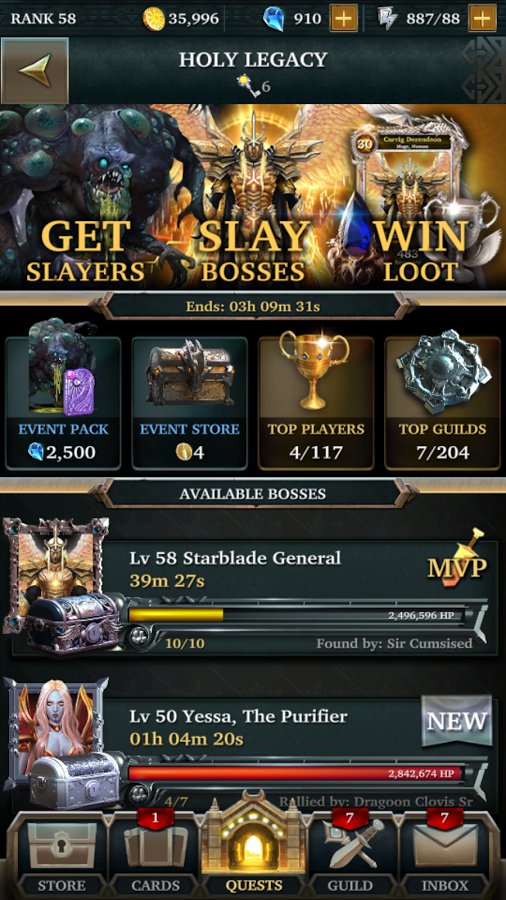View the Top Players trophy ranking

[316, 402]
